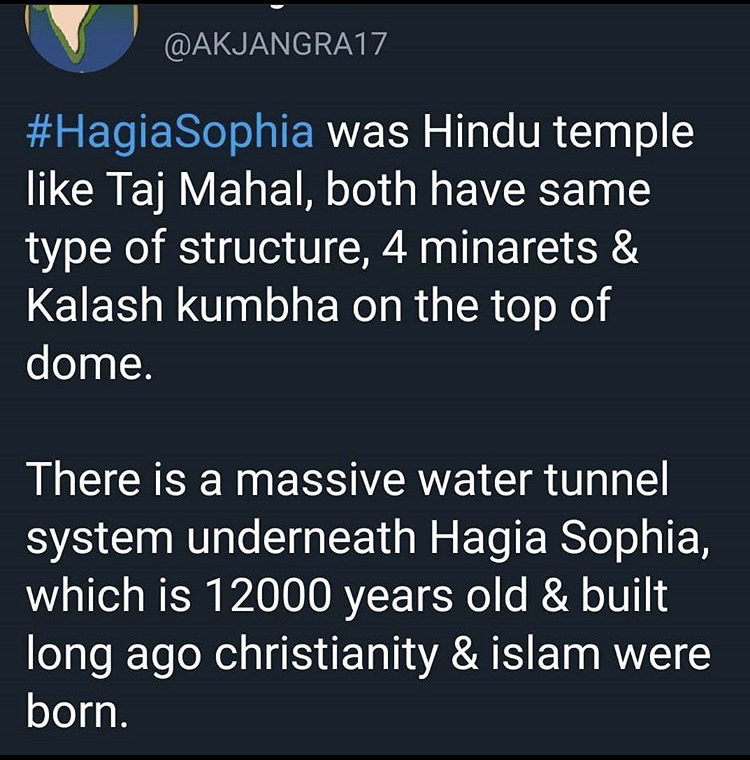Screen dimensions: 750x760
Task: Click the words 'was Hindu temple'
Action: pyautogui.click(x=511, y=132)
